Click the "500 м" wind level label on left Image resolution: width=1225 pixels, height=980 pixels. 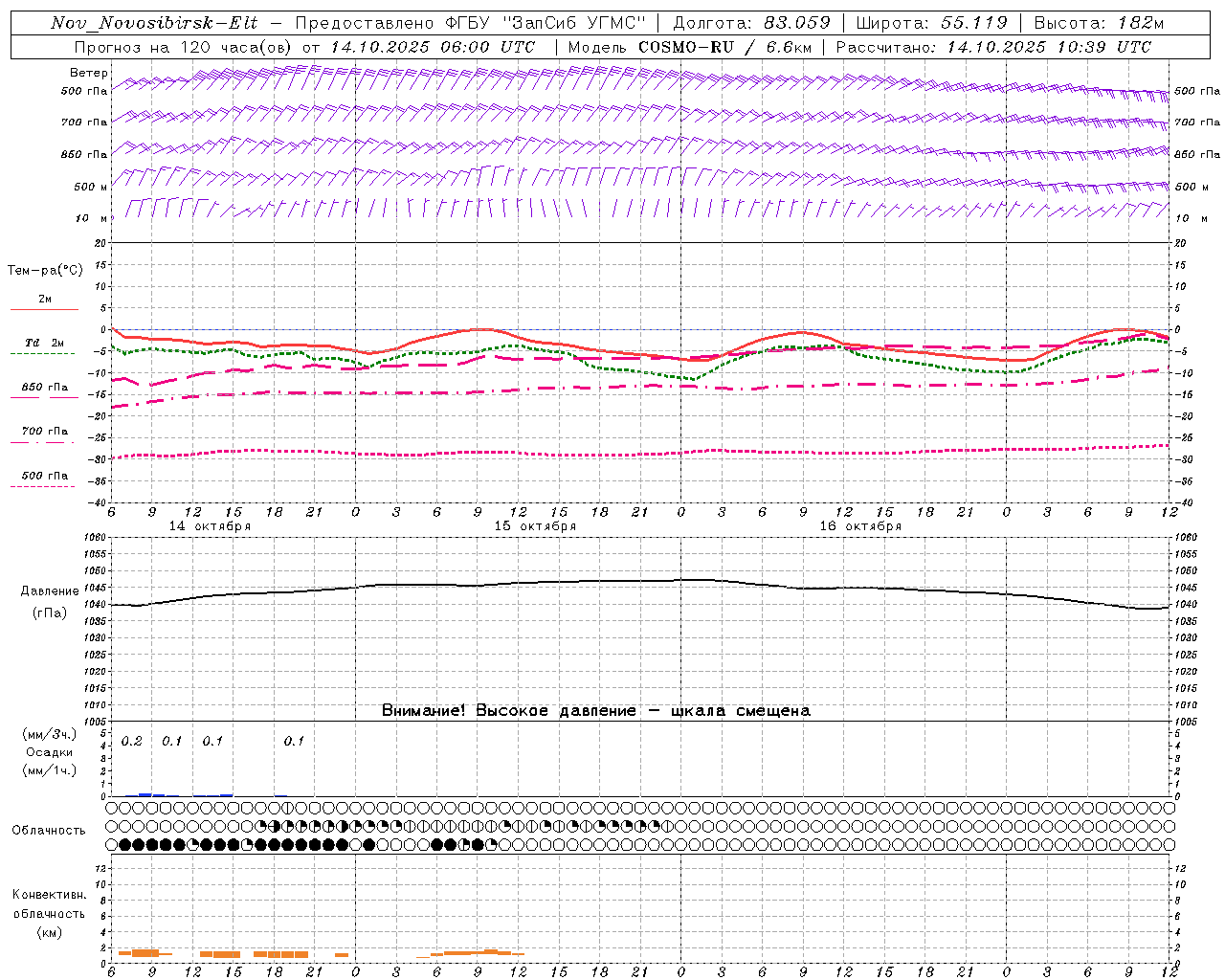91,187
